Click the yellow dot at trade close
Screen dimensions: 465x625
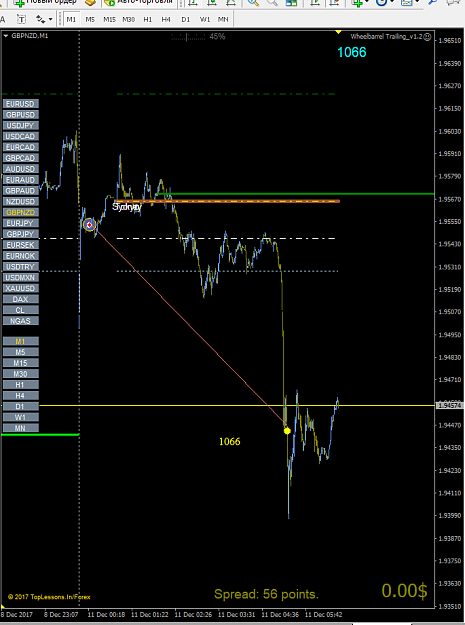287,431
